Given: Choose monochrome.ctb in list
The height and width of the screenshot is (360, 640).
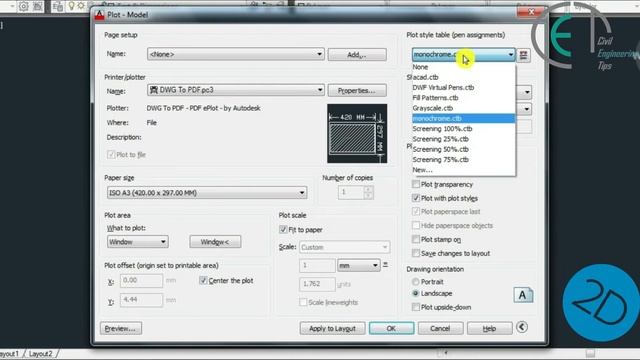Looking at the screenshot, I should 464,118.
